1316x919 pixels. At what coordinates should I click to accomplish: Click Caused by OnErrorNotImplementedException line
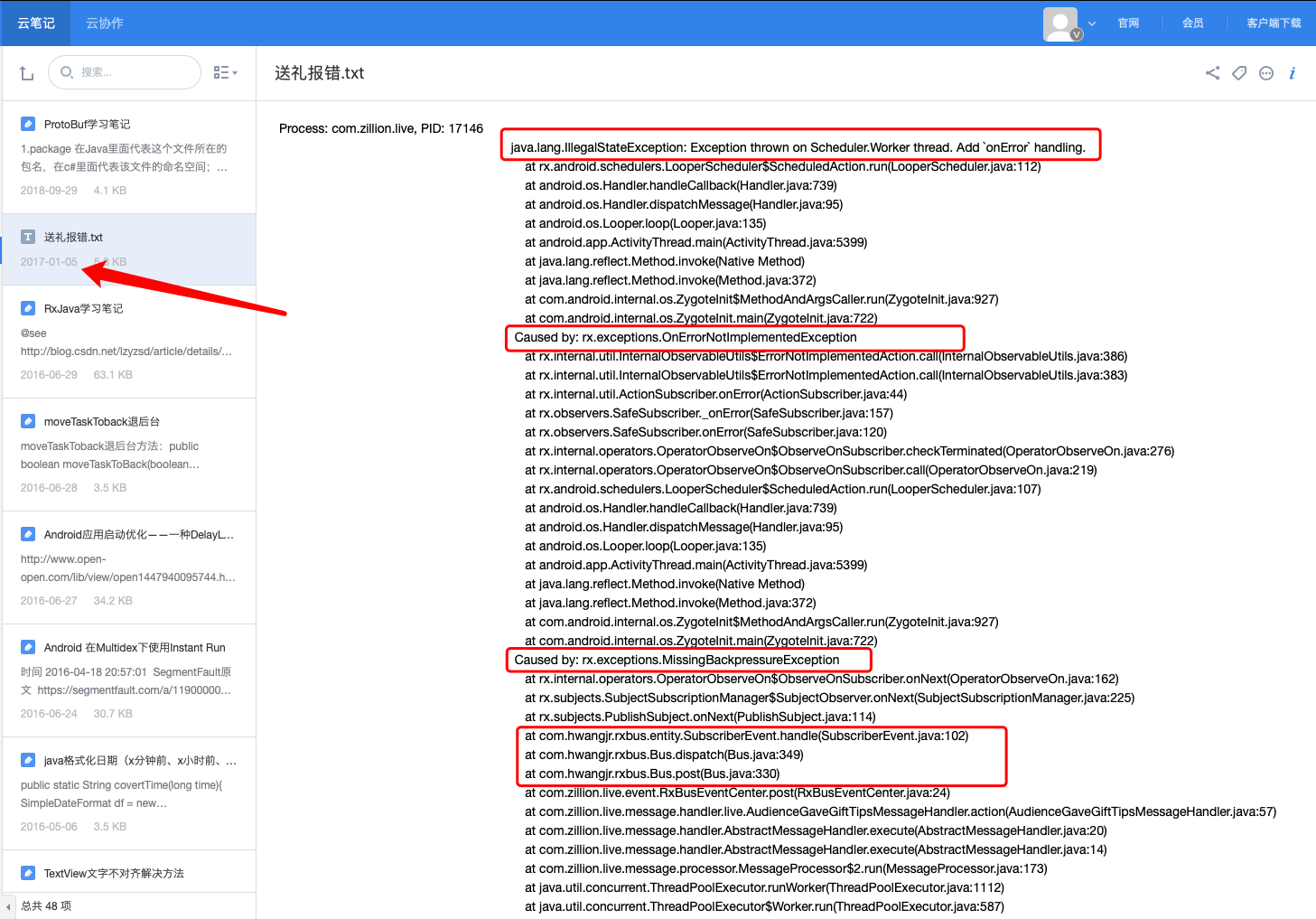point(686,337)
